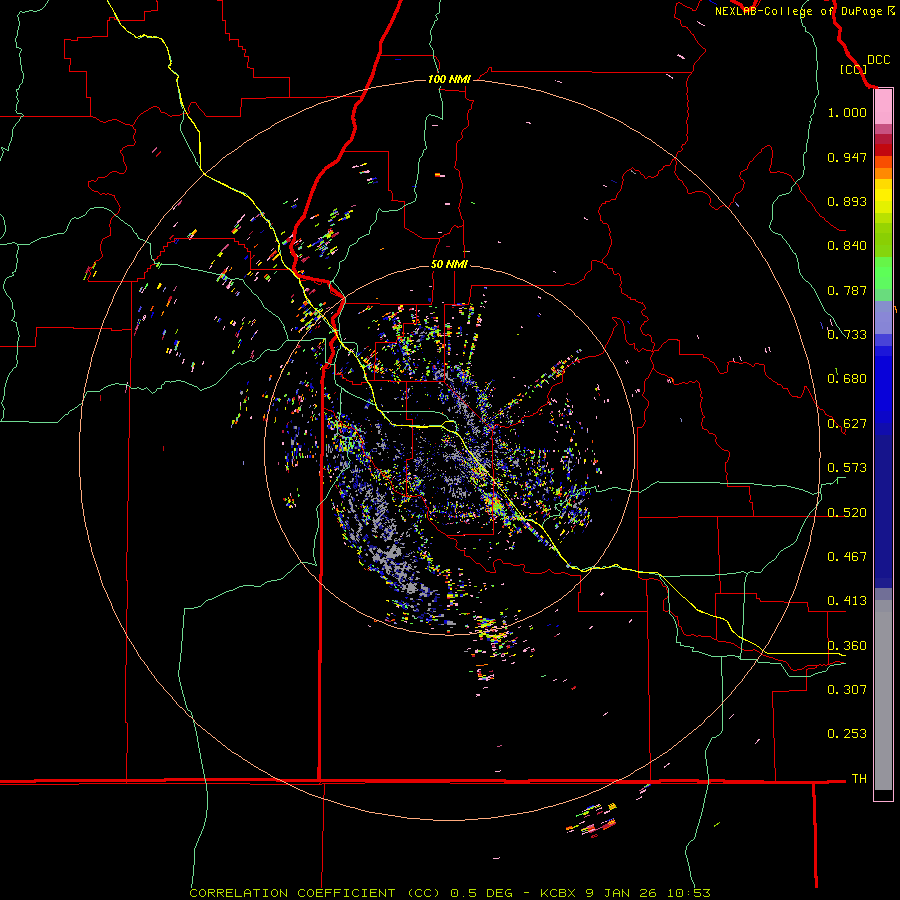Click the 0.5 DEG elevation text in caption
This screenshot has width=900, height=900.
(482, 893)
